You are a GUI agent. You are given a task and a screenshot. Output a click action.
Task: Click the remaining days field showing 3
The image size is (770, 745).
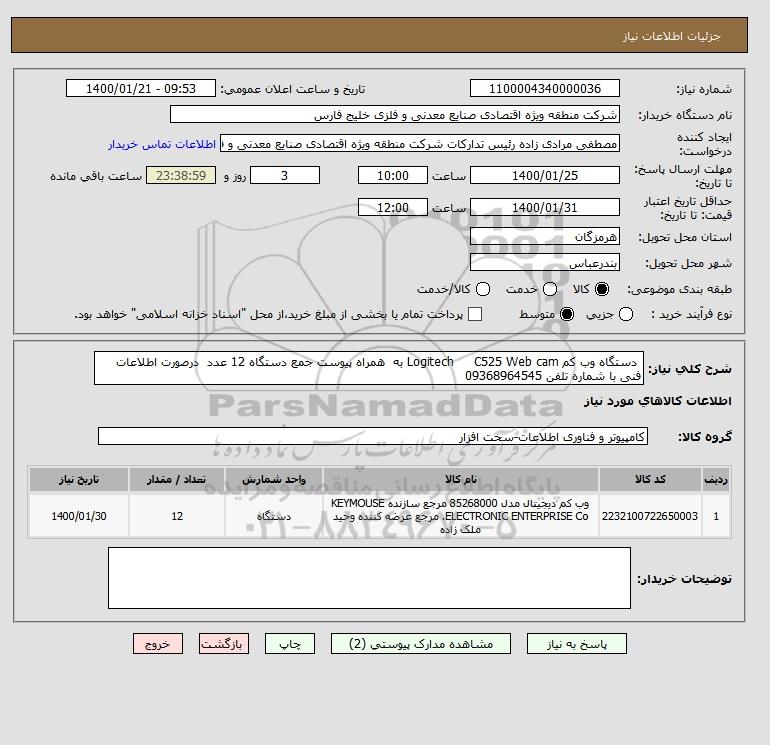click(285, 175)
